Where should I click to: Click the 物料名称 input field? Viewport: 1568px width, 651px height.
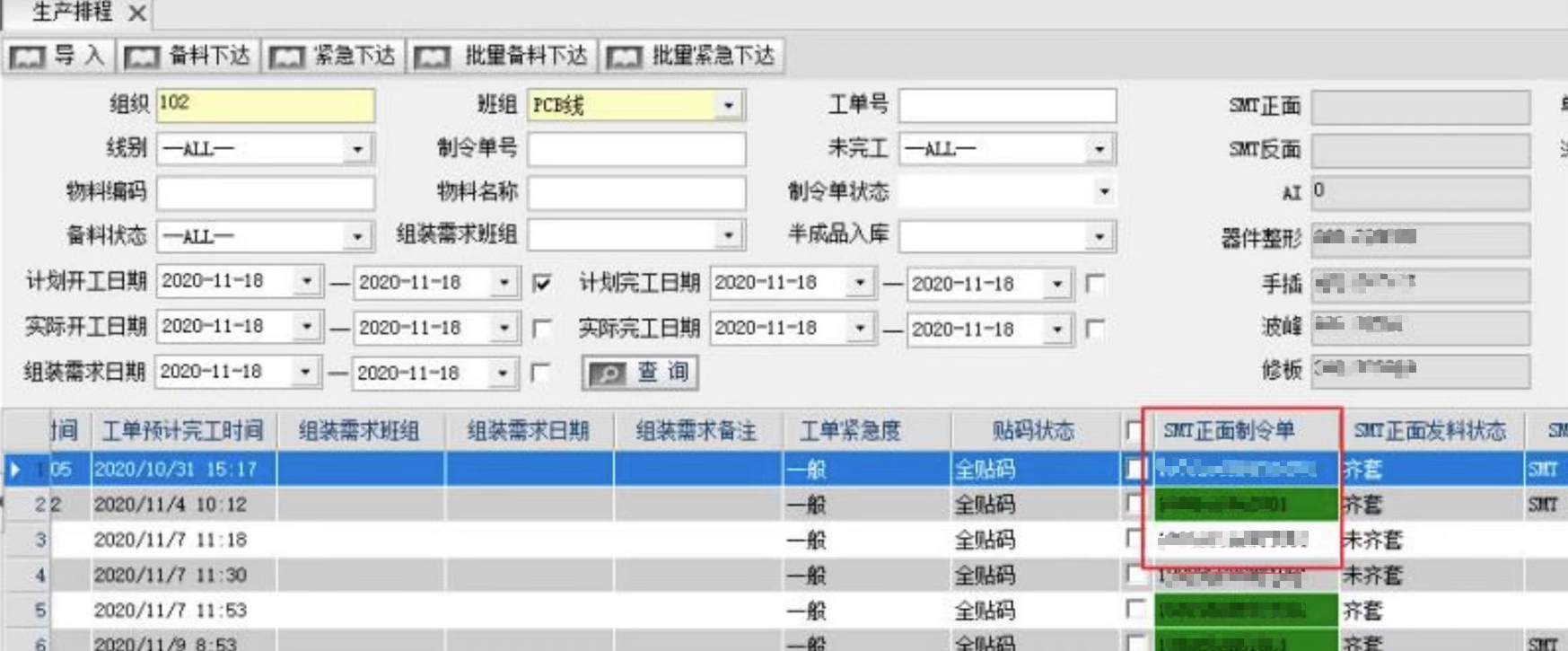[636, 192]
